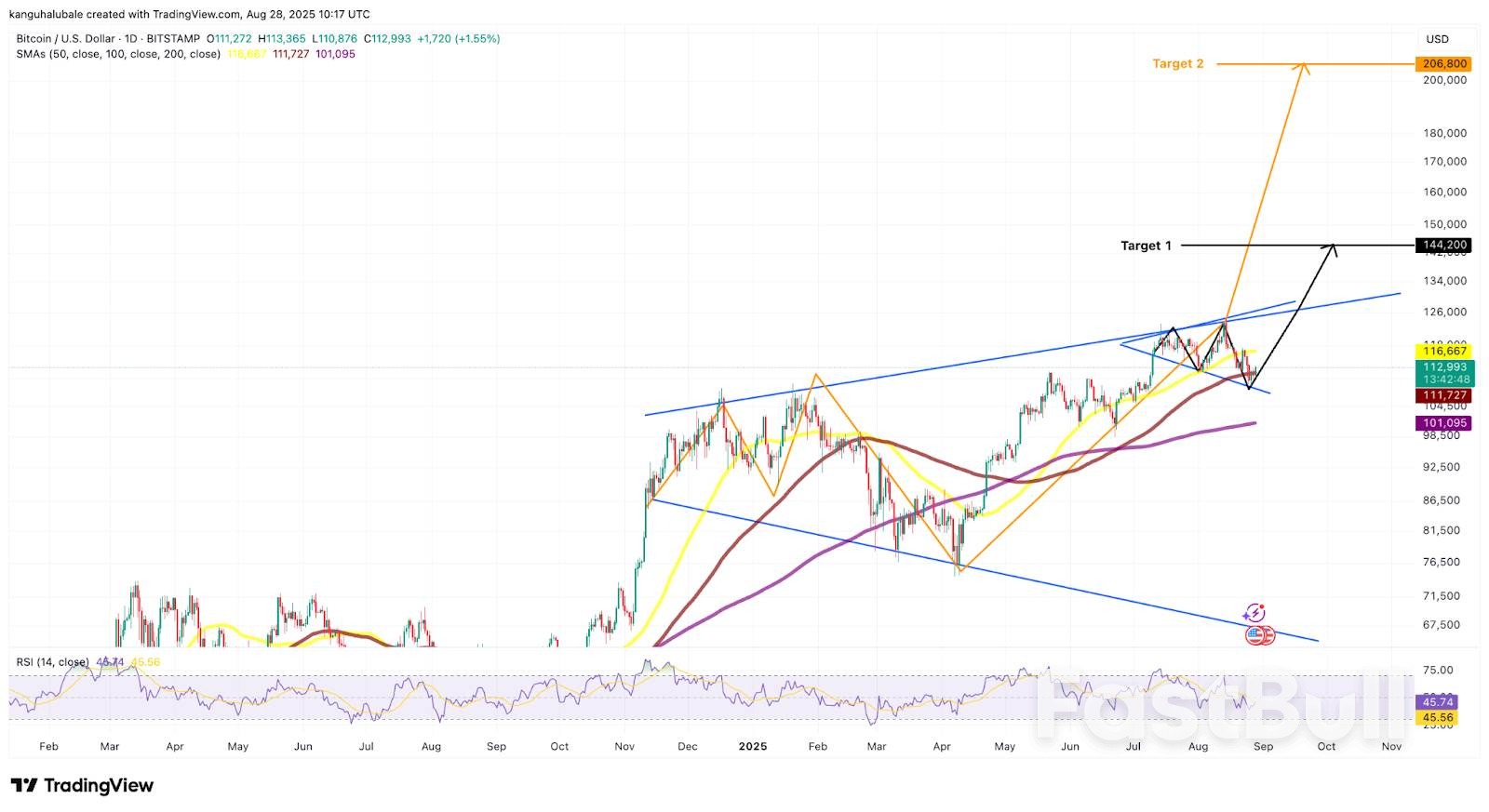Click the black arrowhead at Target 1
This screenshot has height=812, width=1489.
(x=1333, y=247)
